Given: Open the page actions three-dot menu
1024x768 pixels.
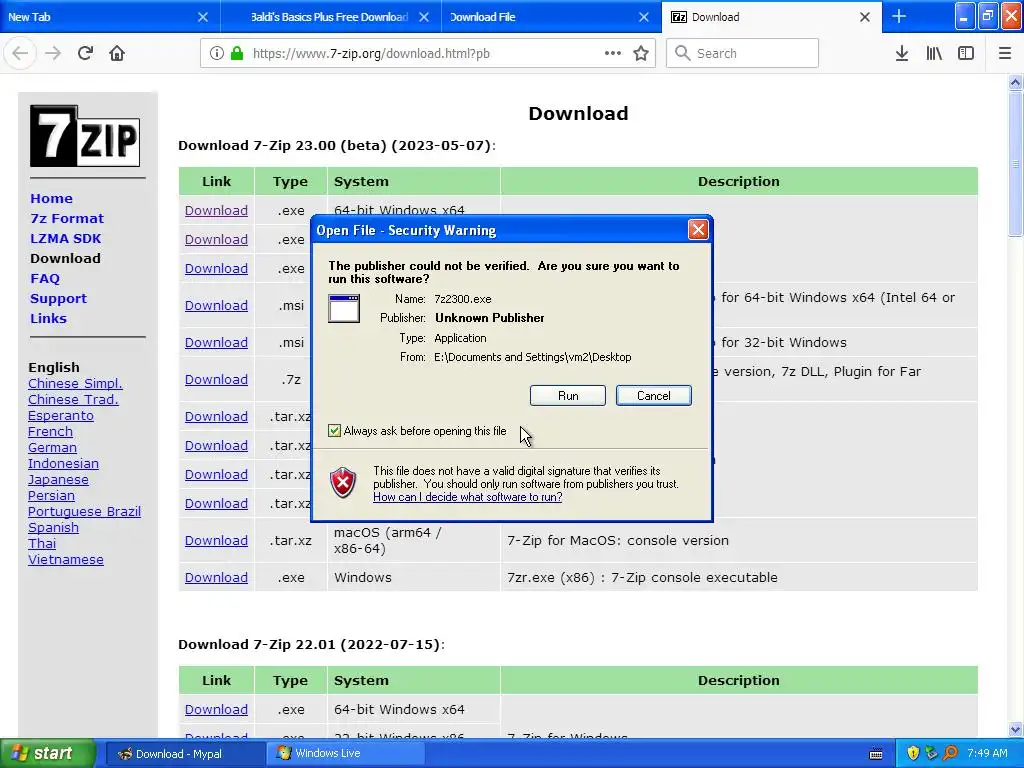Looking at the screenshot, I should [613, 53].
